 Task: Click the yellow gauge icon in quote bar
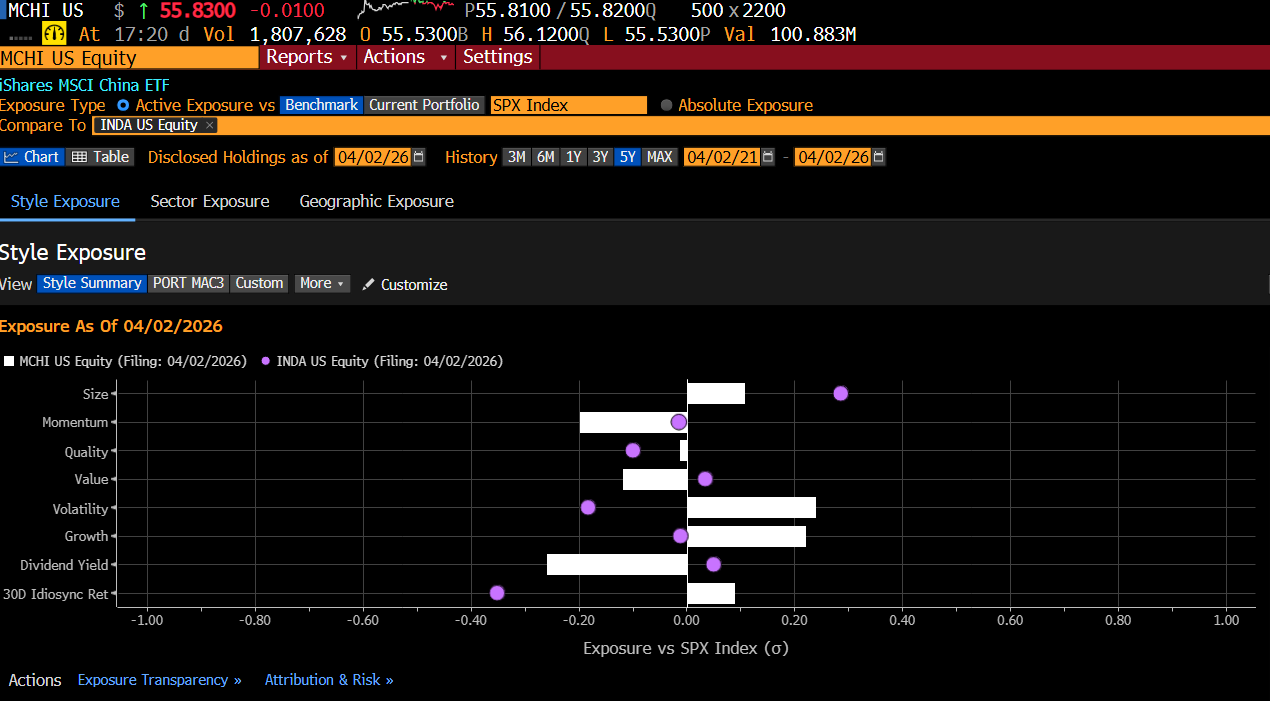tap(54, 33)
